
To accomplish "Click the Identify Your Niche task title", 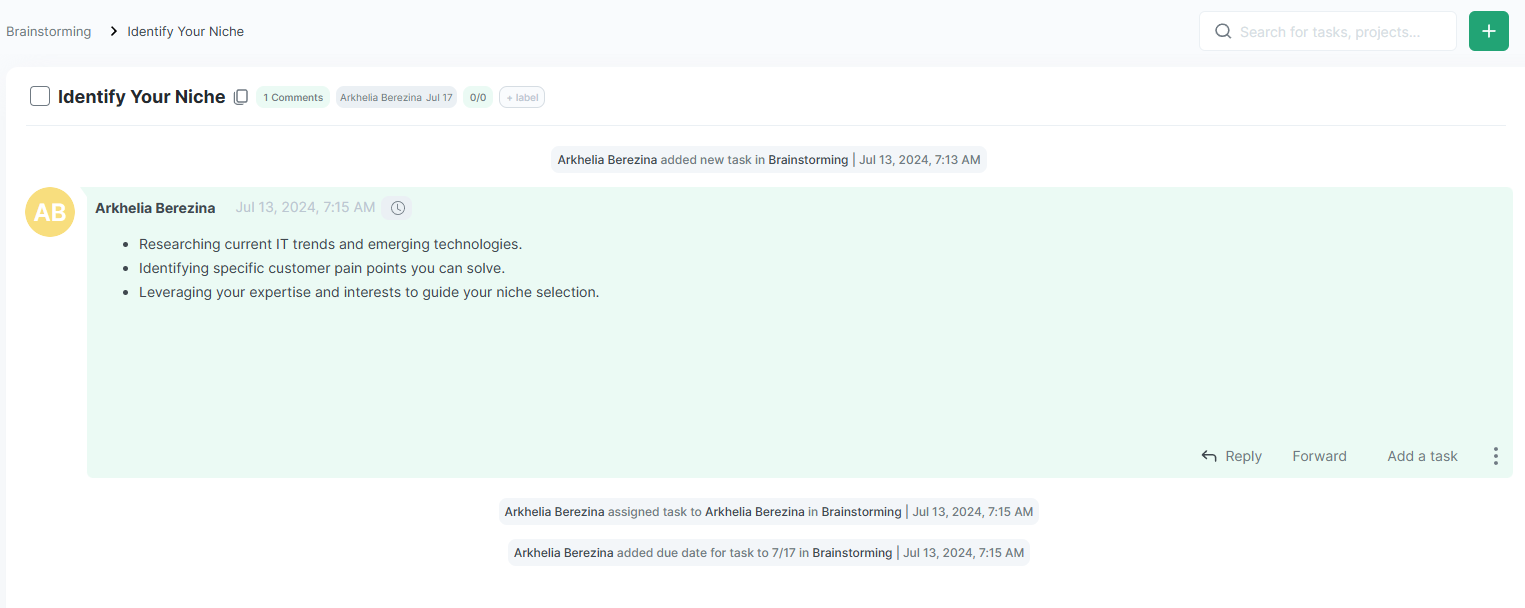I will (141, 97).
